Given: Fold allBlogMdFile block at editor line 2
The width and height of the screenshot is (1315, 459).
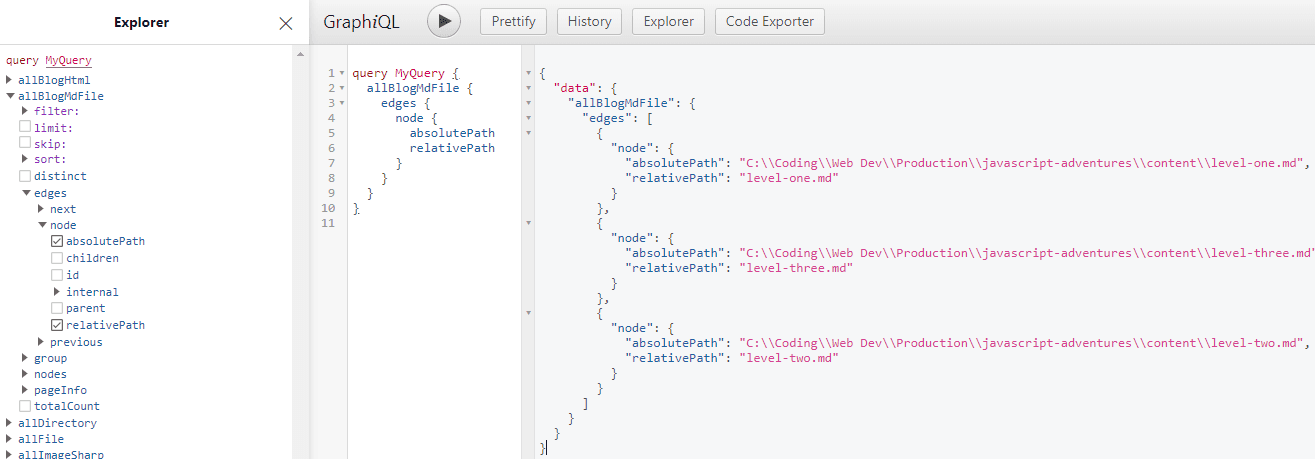Looking at the screenshot, I should [x=342, y=89].
